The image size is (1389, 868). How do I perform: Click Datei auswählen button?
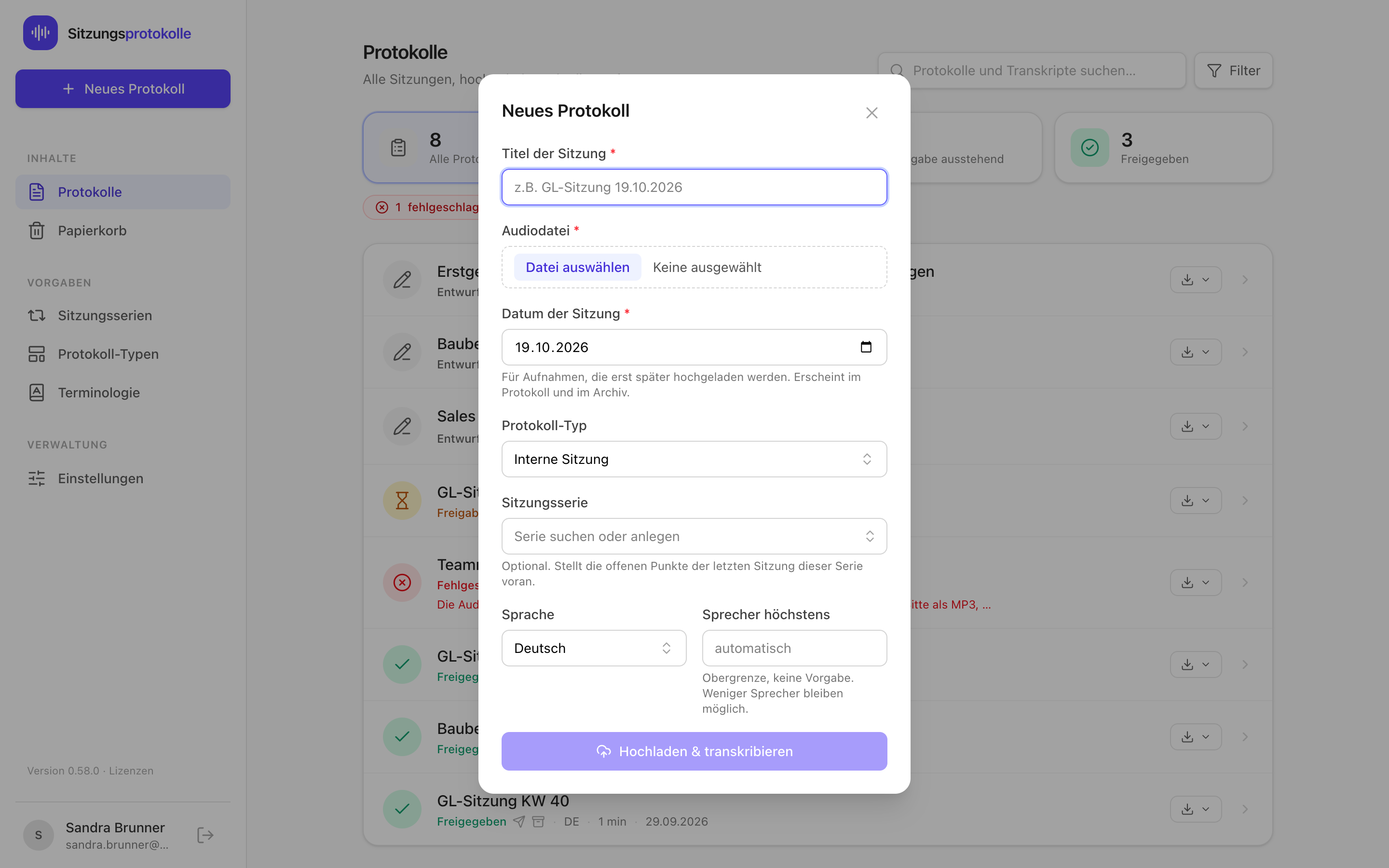coord(577,267)
